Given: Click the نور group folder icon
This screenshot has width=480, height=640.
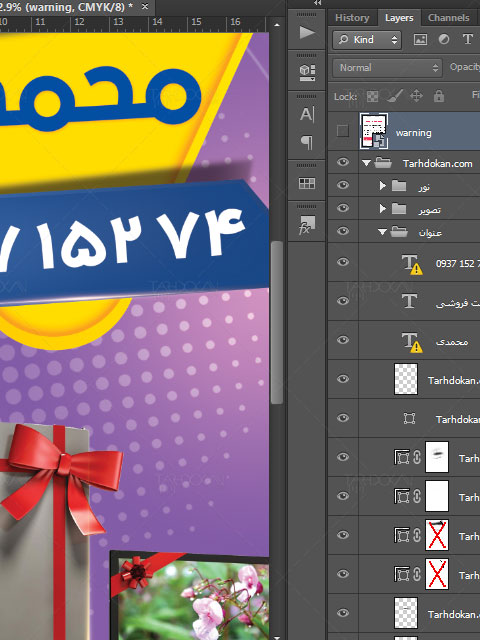Looking at the screenshot, I should 399,186.
